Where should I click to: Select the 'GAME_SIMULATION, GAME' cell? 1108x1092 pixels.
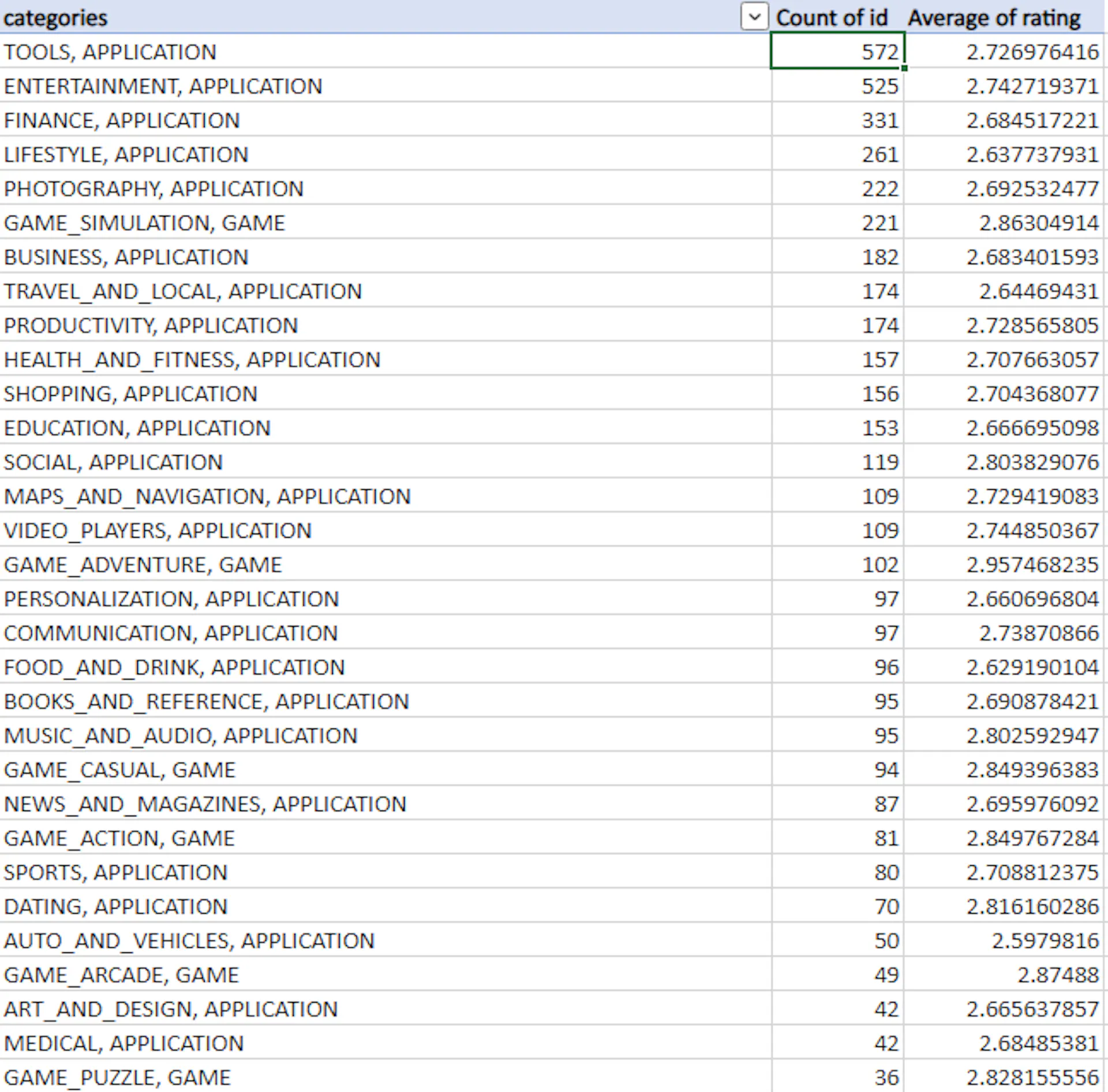click(385, 223)
